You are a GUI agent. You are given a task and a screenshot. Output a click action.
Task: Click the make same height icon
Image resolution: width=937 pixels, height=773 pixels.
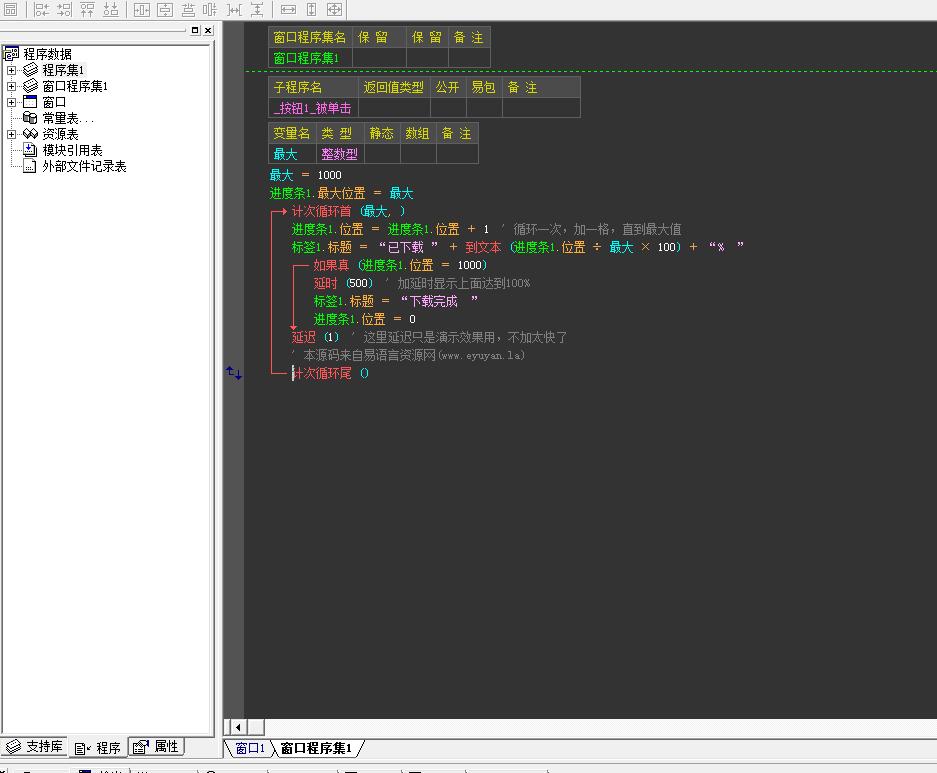click(x=311, y=9)
